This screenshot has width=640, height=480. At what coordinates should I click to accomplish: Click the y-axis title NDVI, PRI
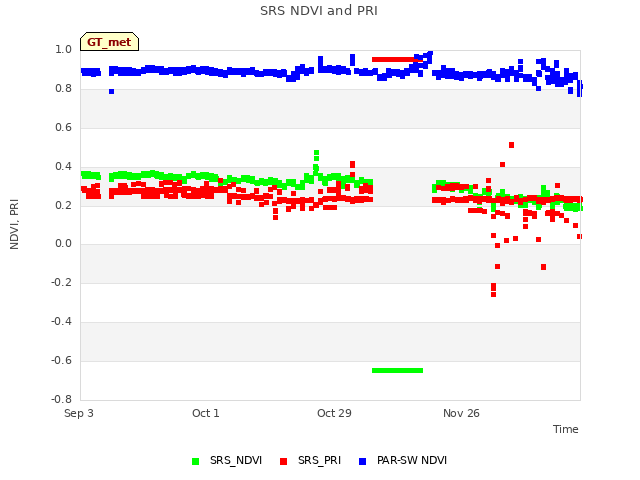point(14,224)
